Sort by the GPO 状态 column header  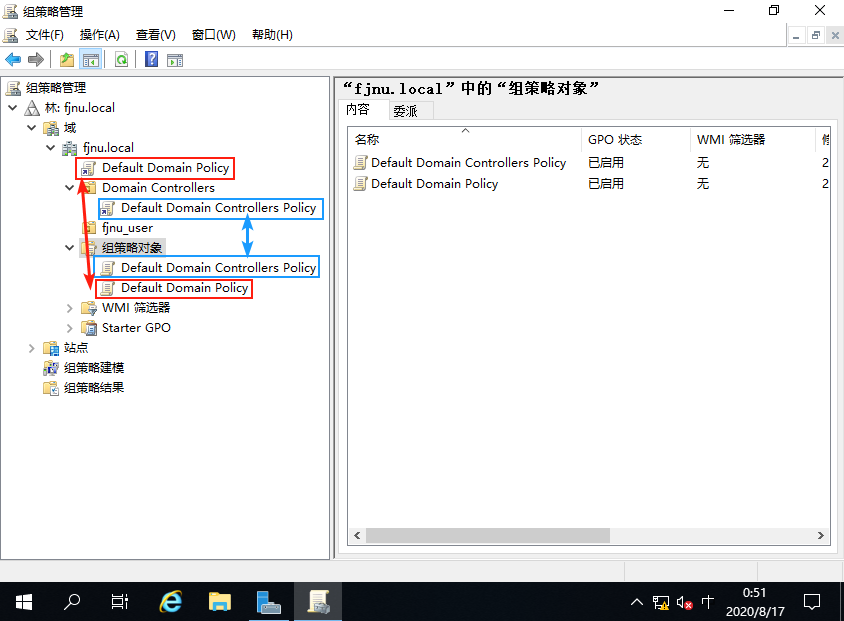click(x=636, y=139)
